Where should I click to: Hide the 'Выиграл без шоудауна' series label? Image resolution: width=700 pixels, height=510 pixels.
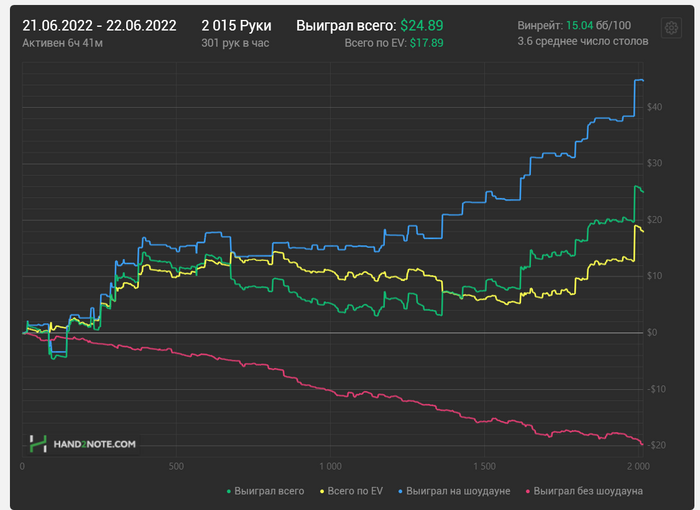pos(588,491)
